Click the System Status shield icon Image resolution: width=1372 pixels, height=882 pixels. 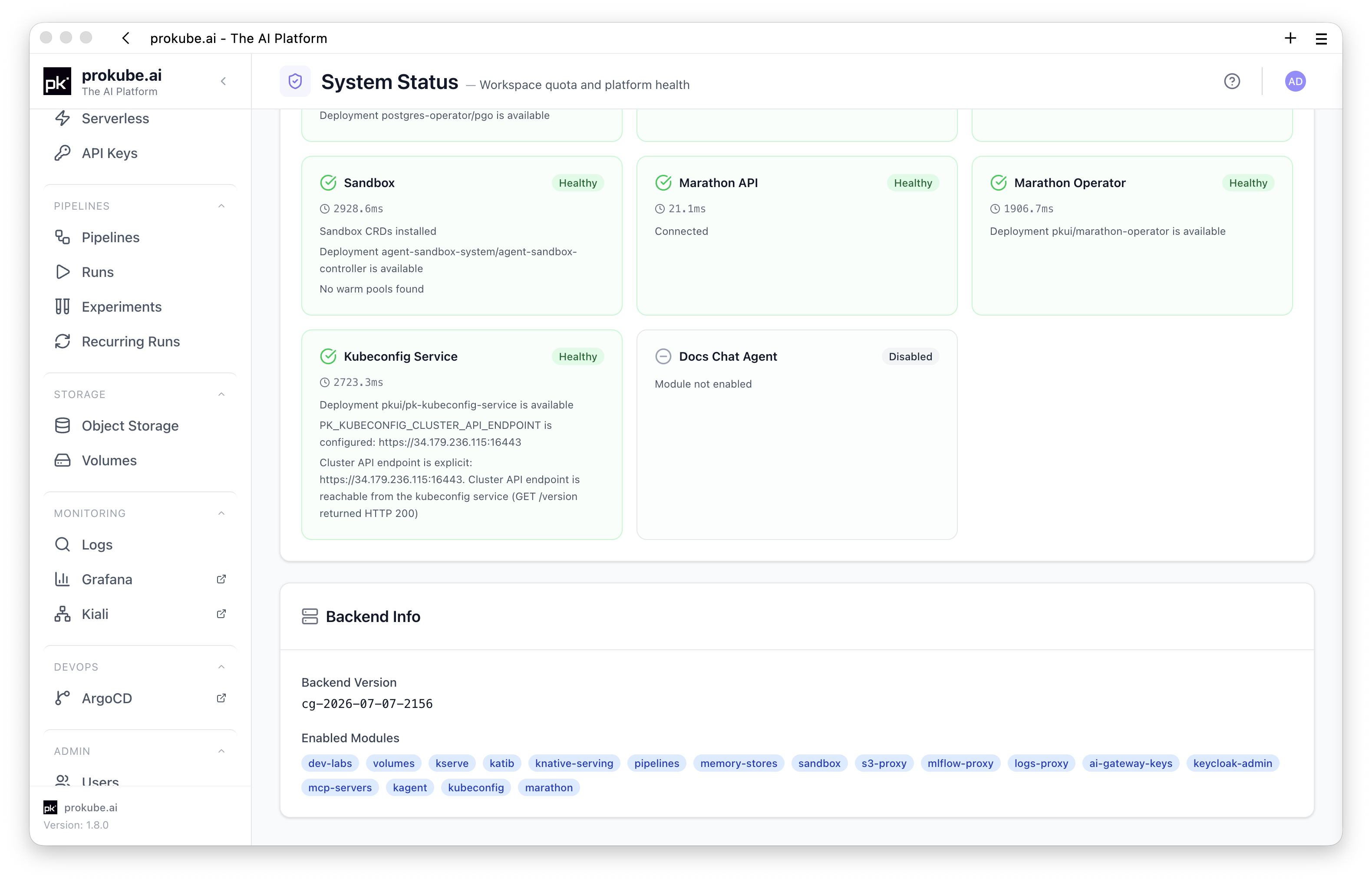295,81
